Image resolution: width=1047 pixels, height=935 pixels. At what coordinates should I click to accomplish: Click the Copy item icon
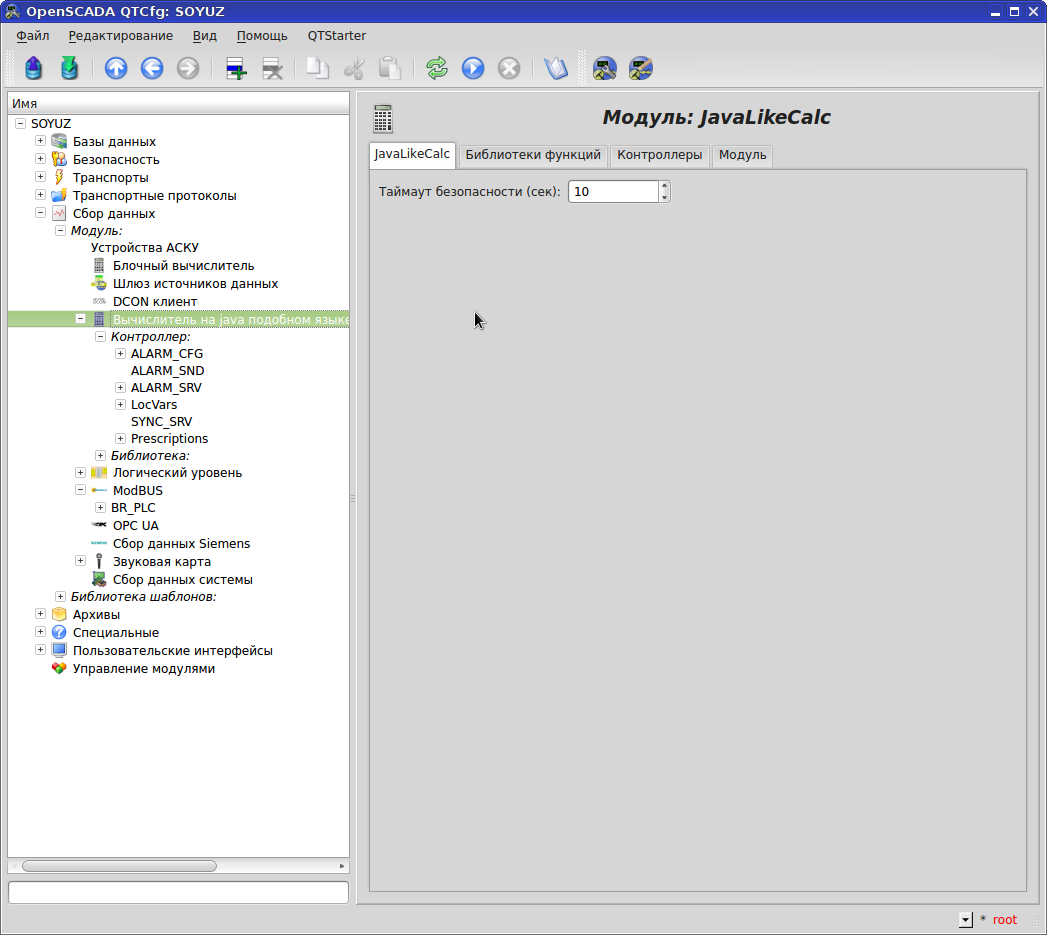318,68
